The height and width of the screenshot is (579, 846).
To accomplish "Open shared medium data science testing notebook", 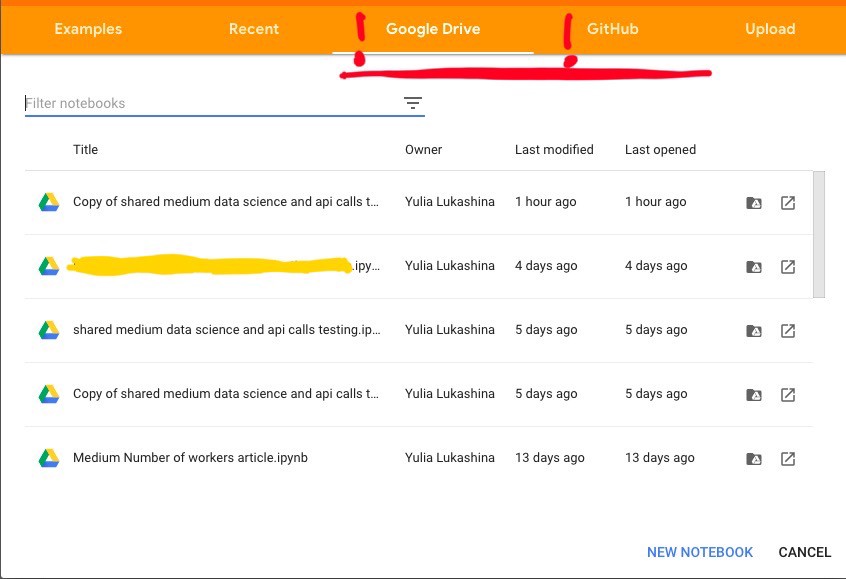I will tap(227, 330).
